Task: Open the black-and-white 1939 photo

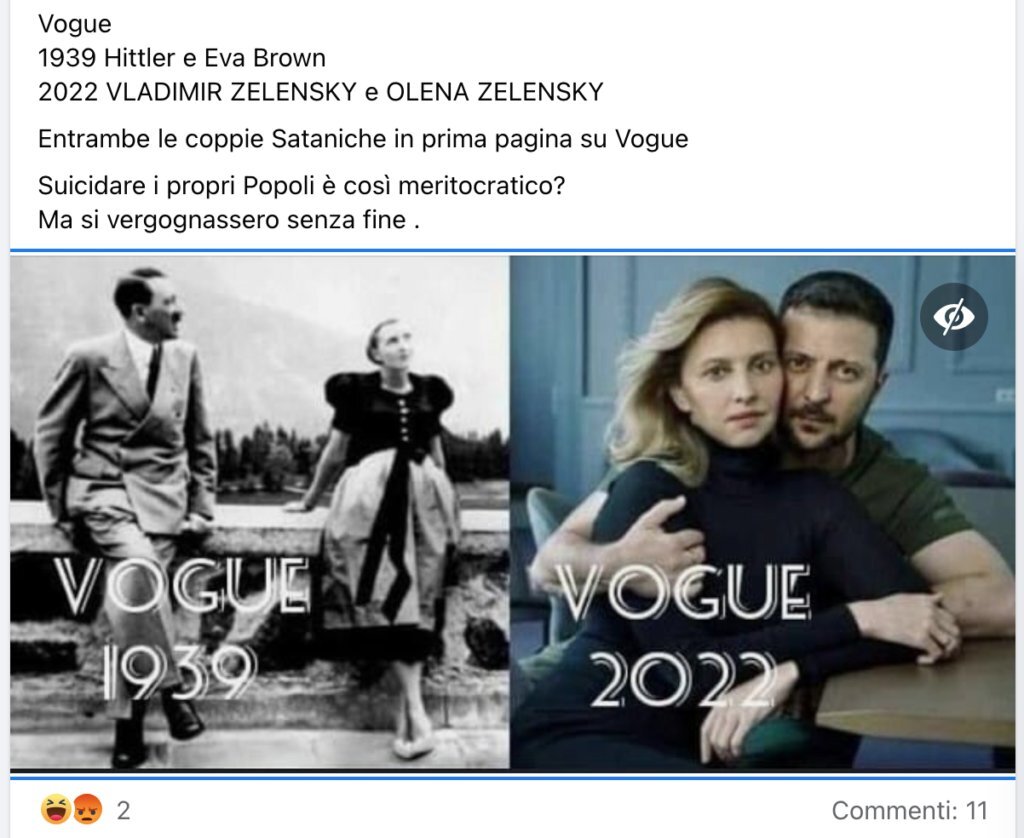Action: tap(259, 512)
